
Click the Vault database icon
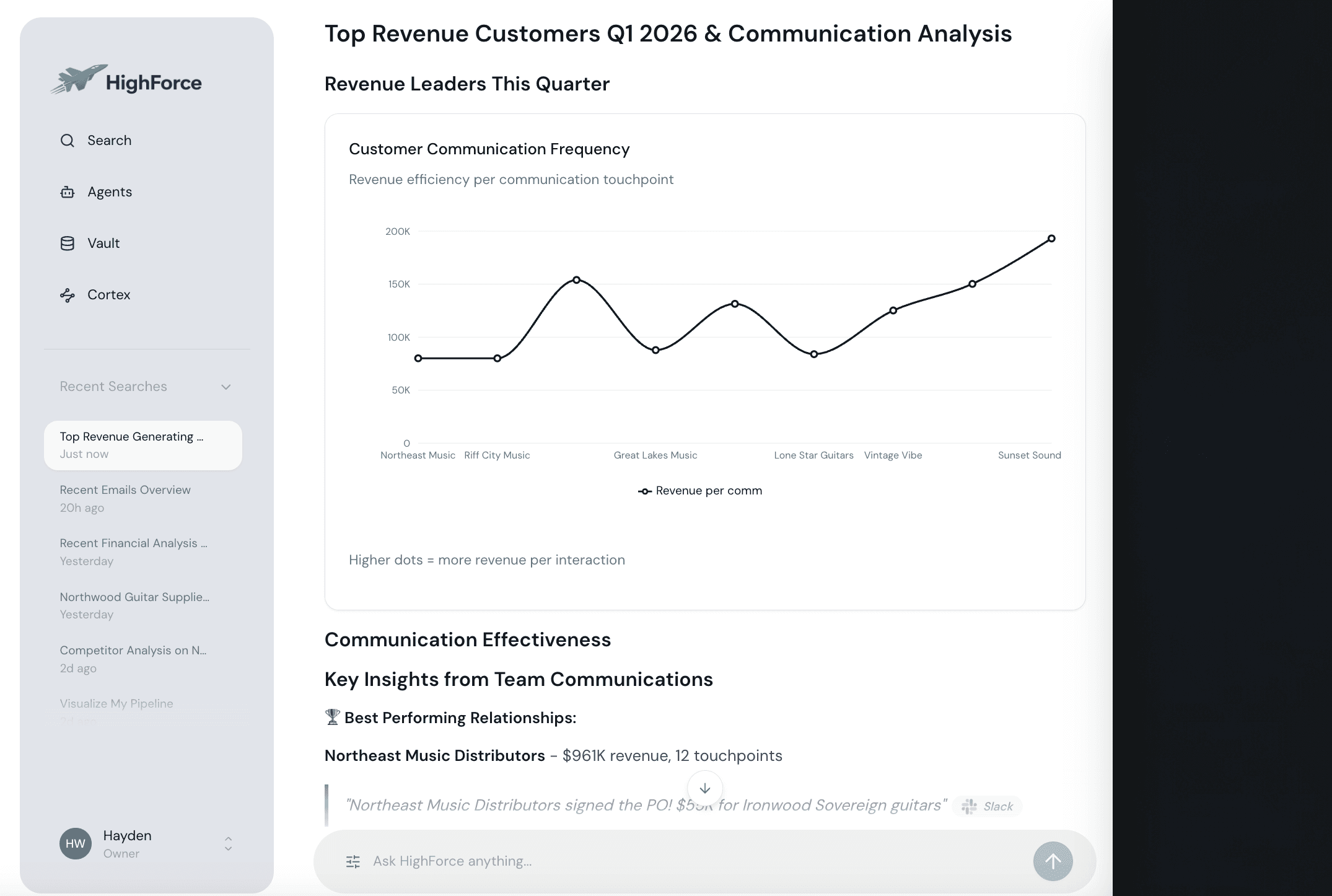pos(67,243)
